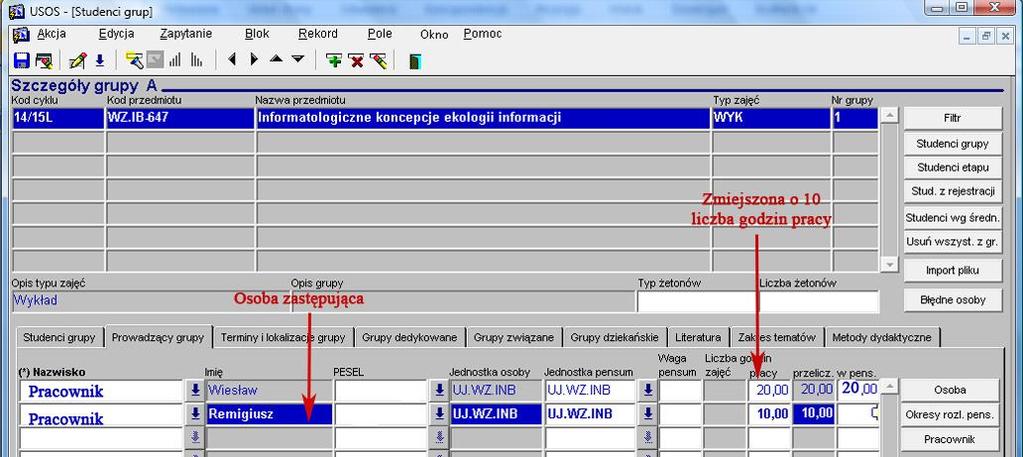This screenshot has width=1023, height=457.
Task: Click the Stud. z rejestracji button
Action: pos(952,192)
